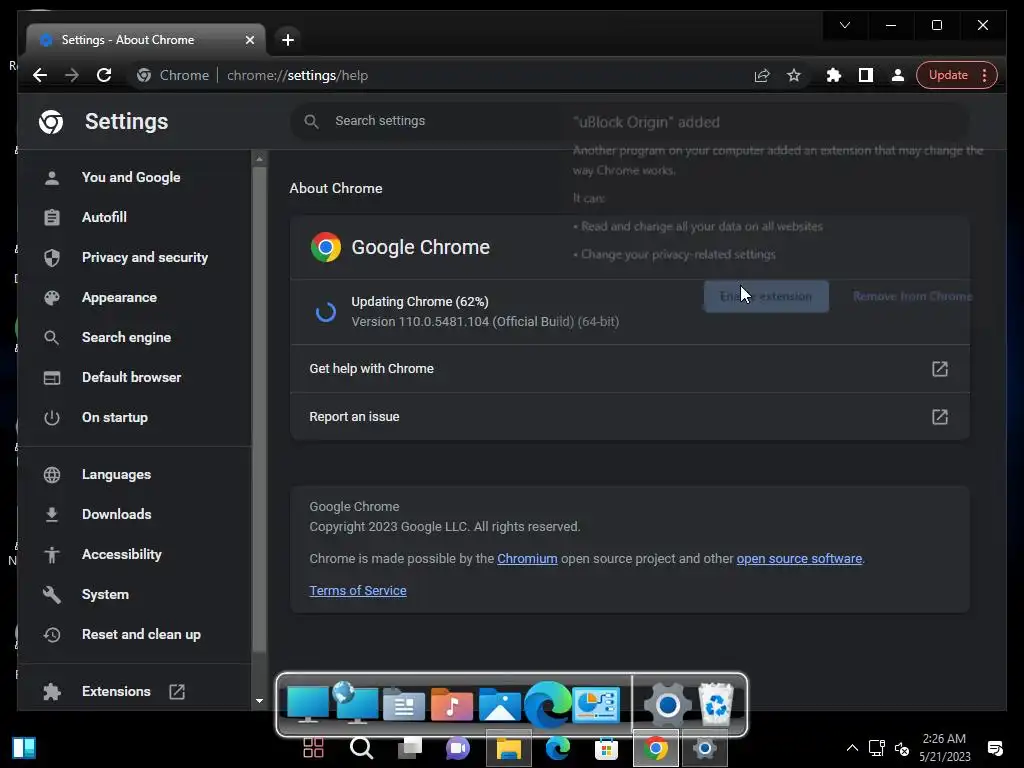
Task: Open Report an issue
Action: click(x=630, y=417)
